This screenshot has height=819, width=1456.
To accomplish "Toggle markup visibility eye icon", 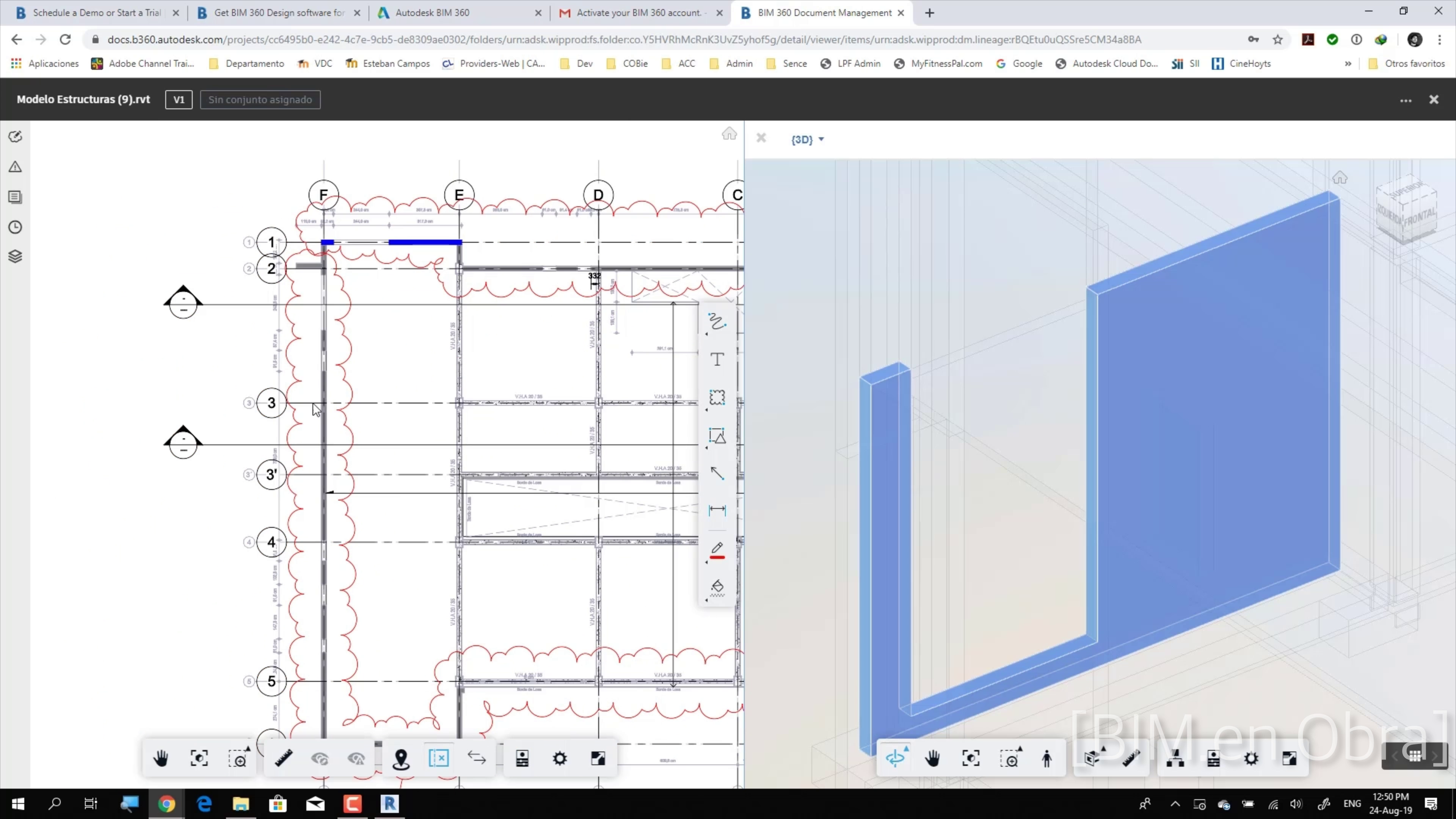I will point(320,758).
